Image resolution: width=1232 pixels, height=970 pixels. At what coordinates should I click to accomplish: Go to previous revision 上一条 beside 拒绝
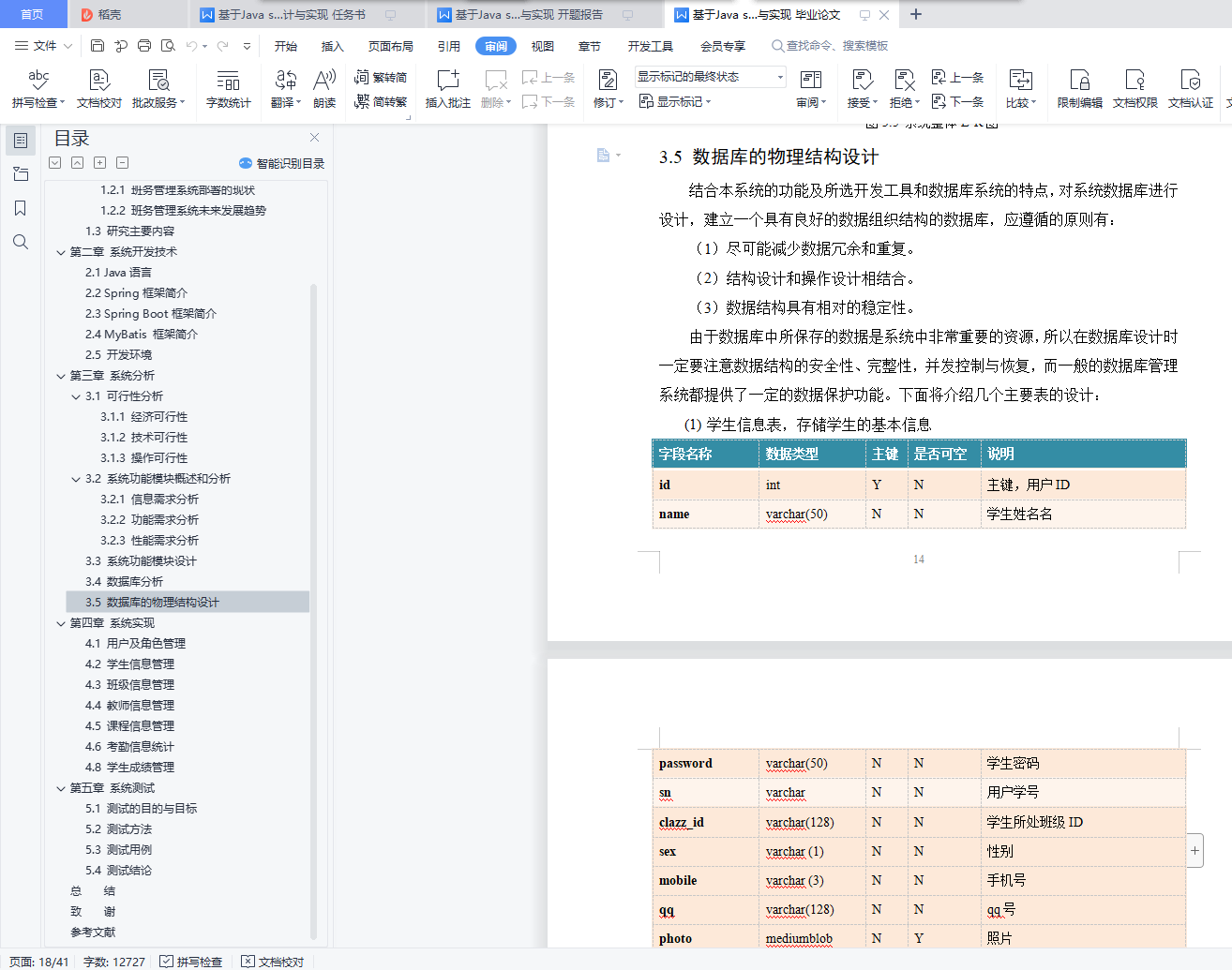[x=957, y=77]
